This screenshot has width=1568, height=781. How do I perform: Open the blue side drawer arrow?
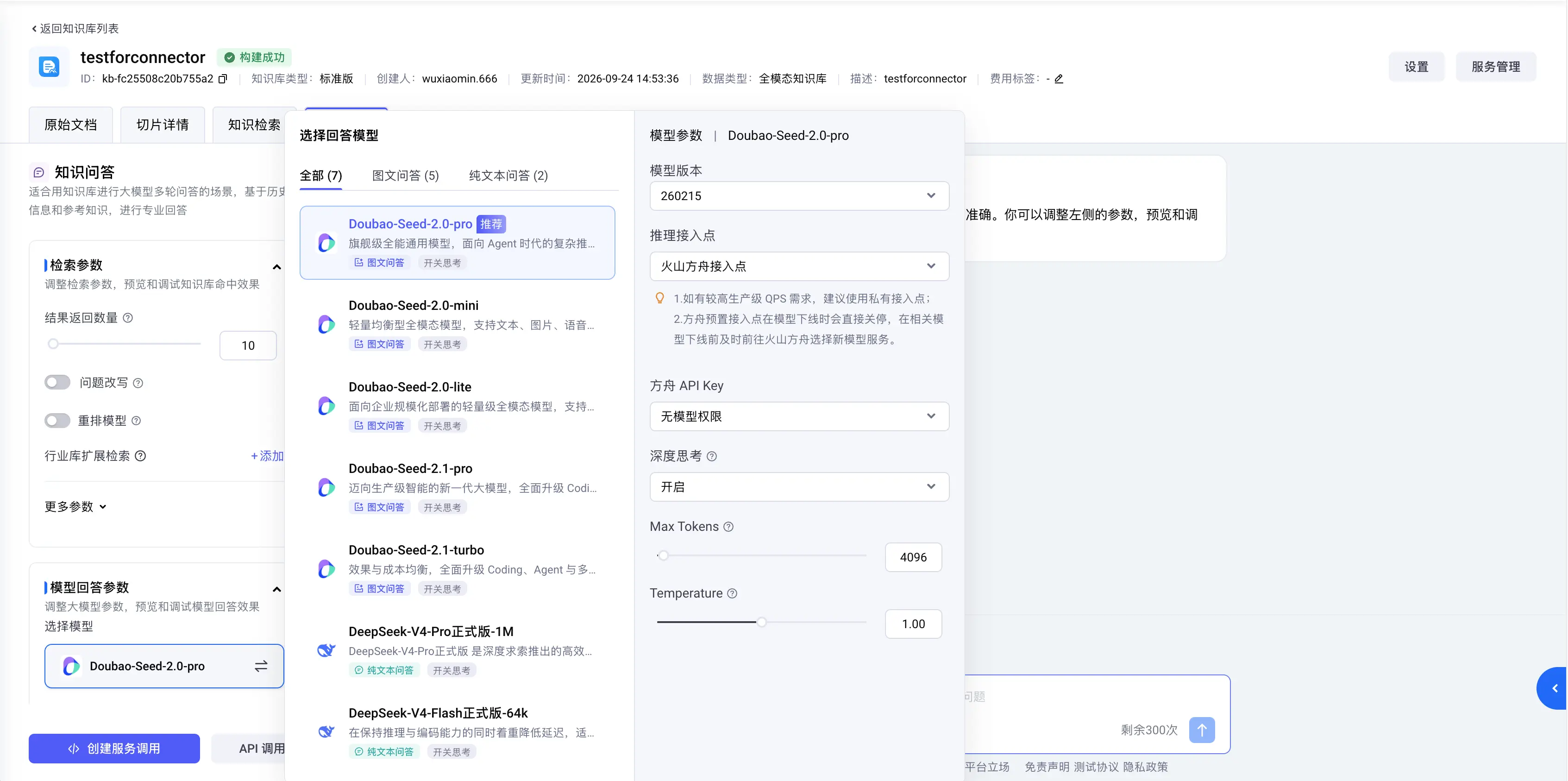tap(1553, 688)
